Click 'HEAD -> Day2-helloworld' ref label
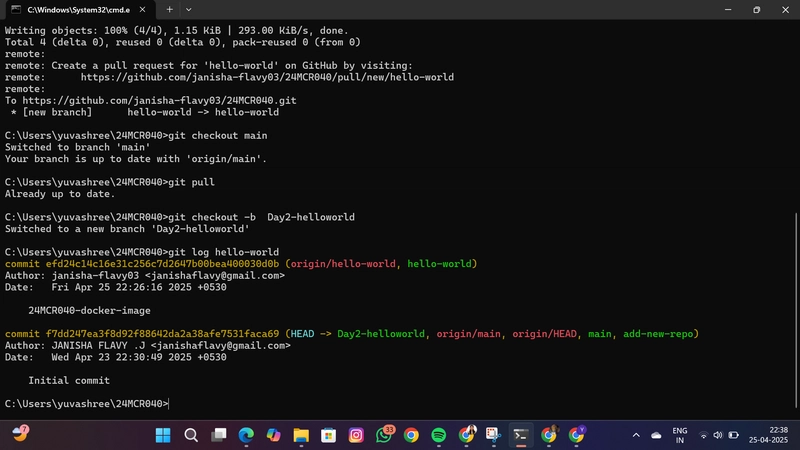 [357, 334]
